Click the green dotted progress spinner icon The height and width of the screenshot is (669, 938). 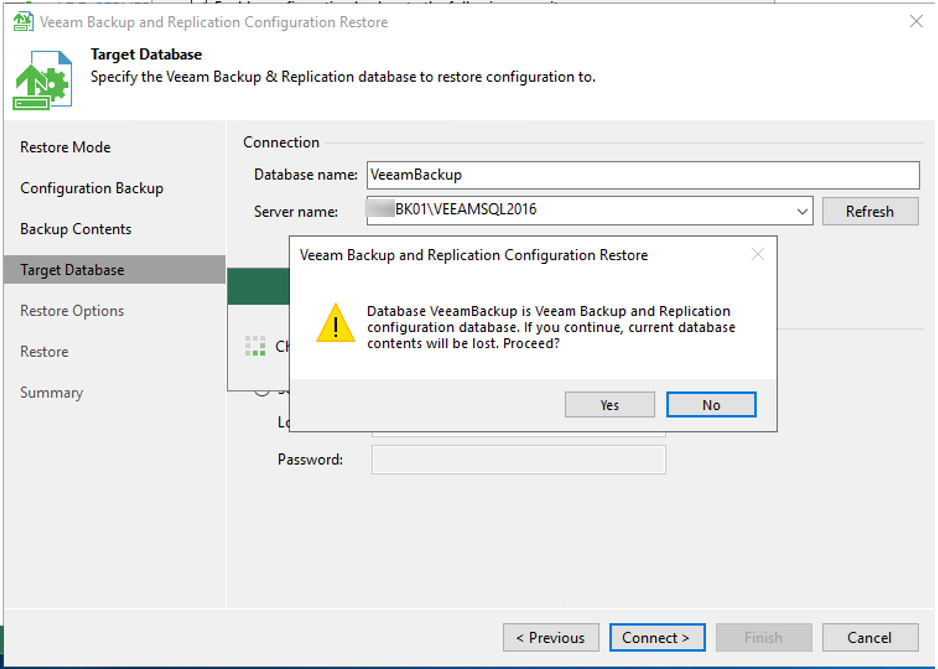[255, 346]
